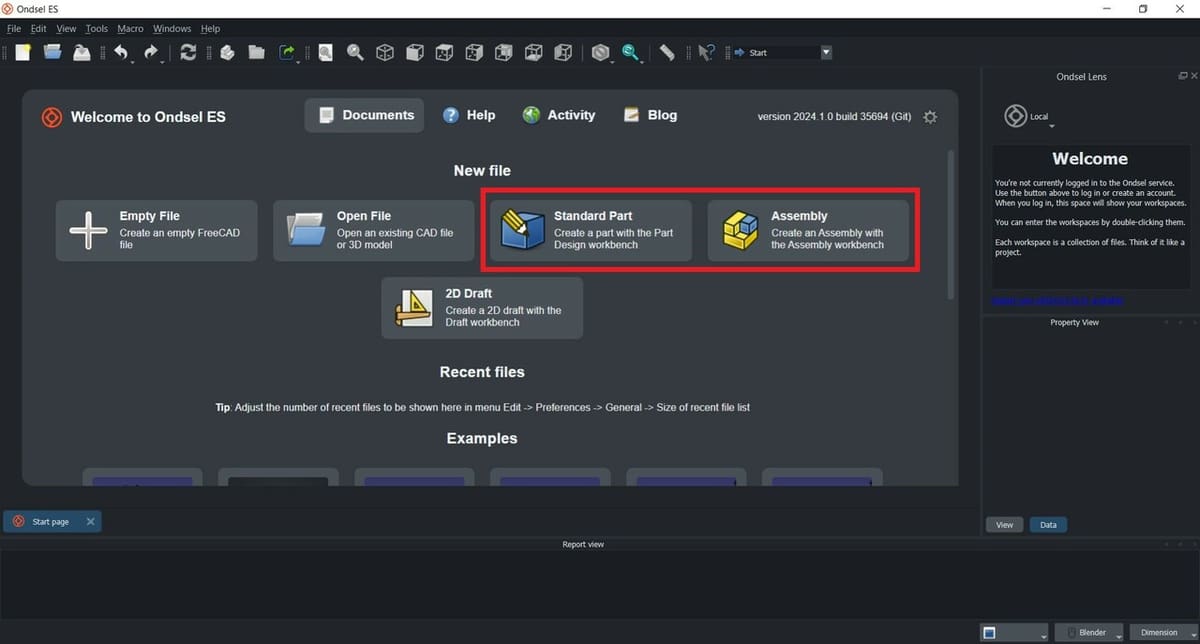Open the Windows menu
Viewport: 1200px width, 644px height.
click(x=172, y=29)
